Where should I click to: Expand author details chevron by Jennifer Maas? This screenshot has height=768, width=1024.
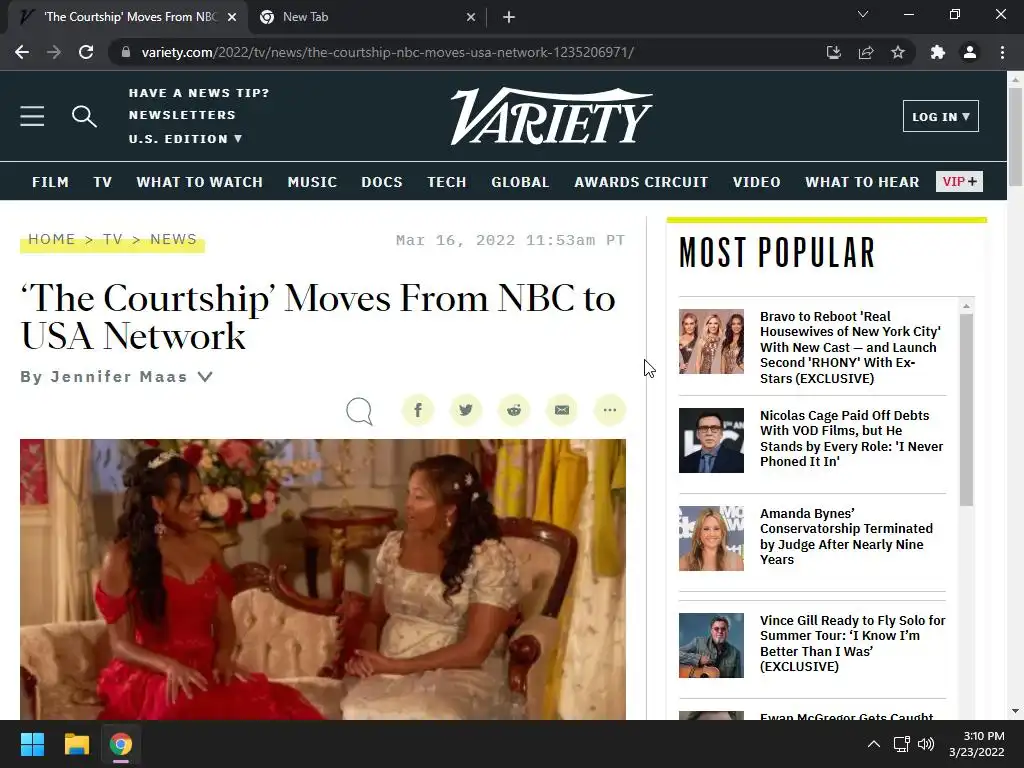[205, 377]
